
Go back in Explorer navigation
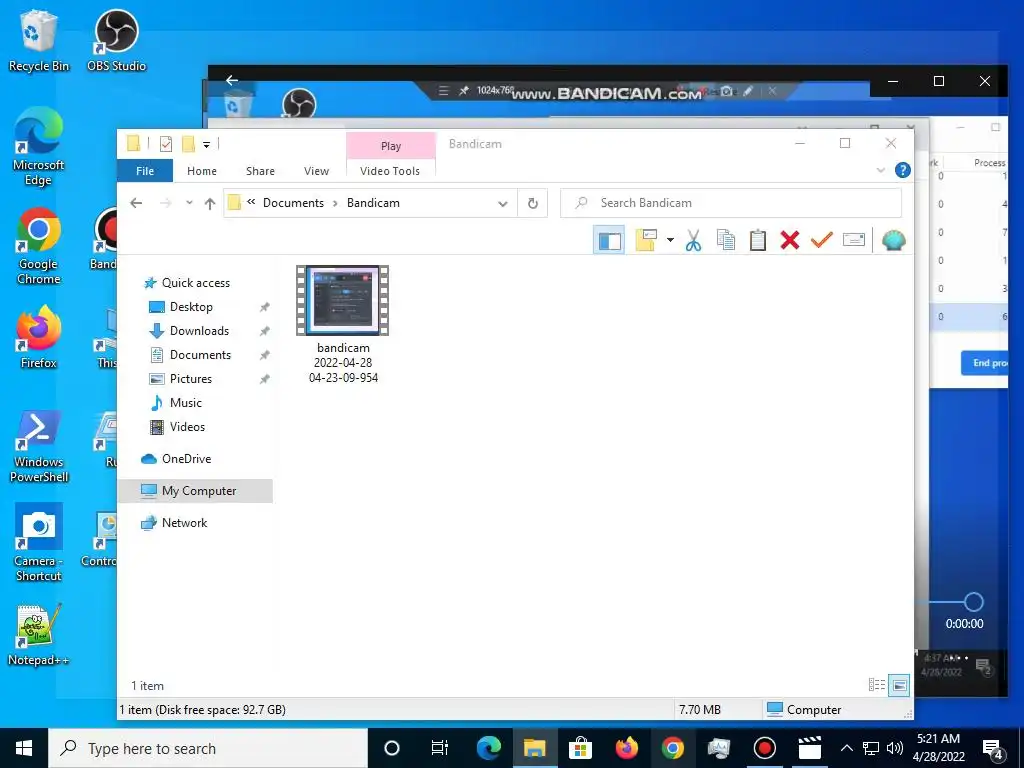(136, 203)
